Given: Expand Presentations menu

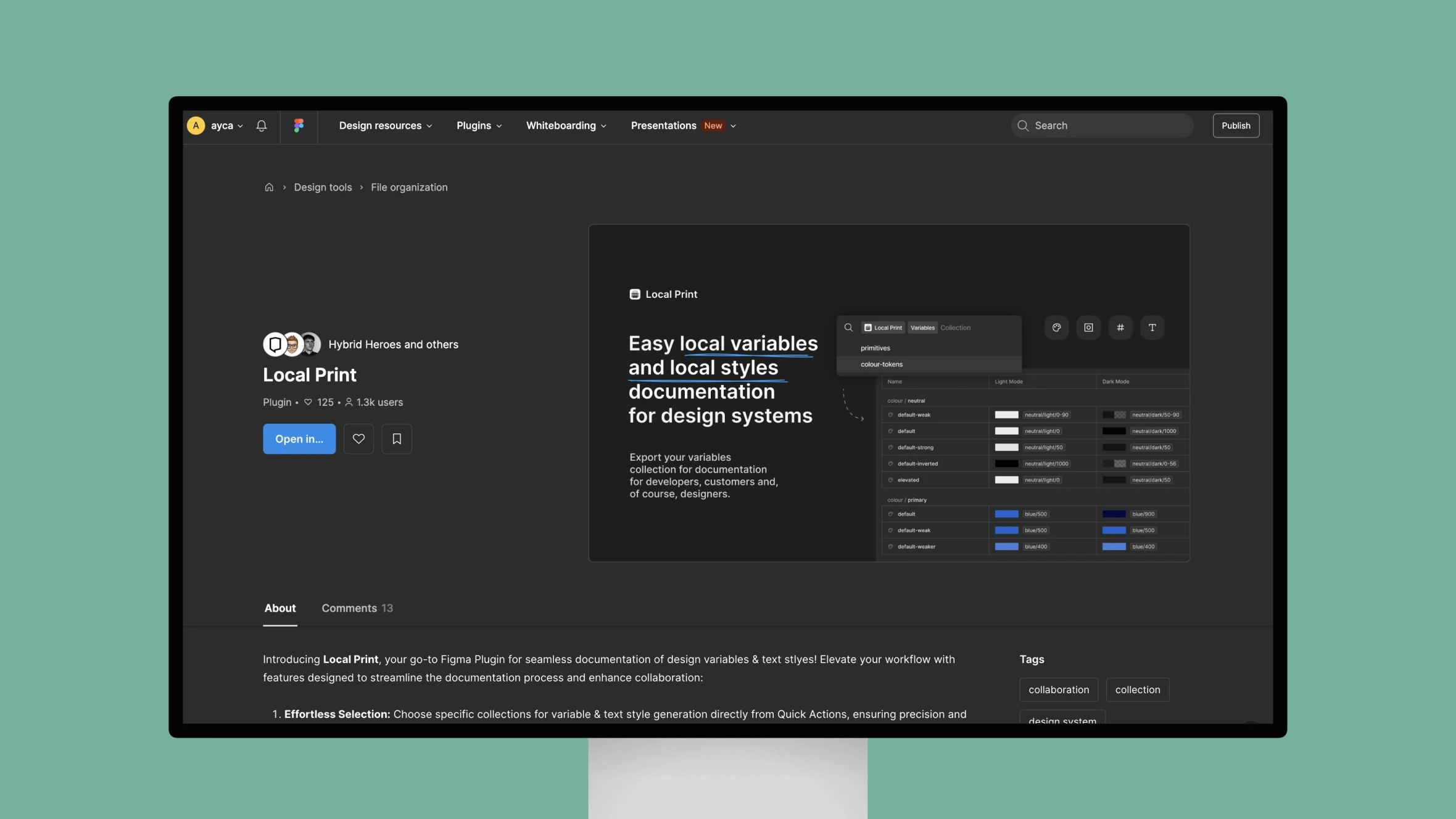Looking at the screenshot, I should 684,126.
